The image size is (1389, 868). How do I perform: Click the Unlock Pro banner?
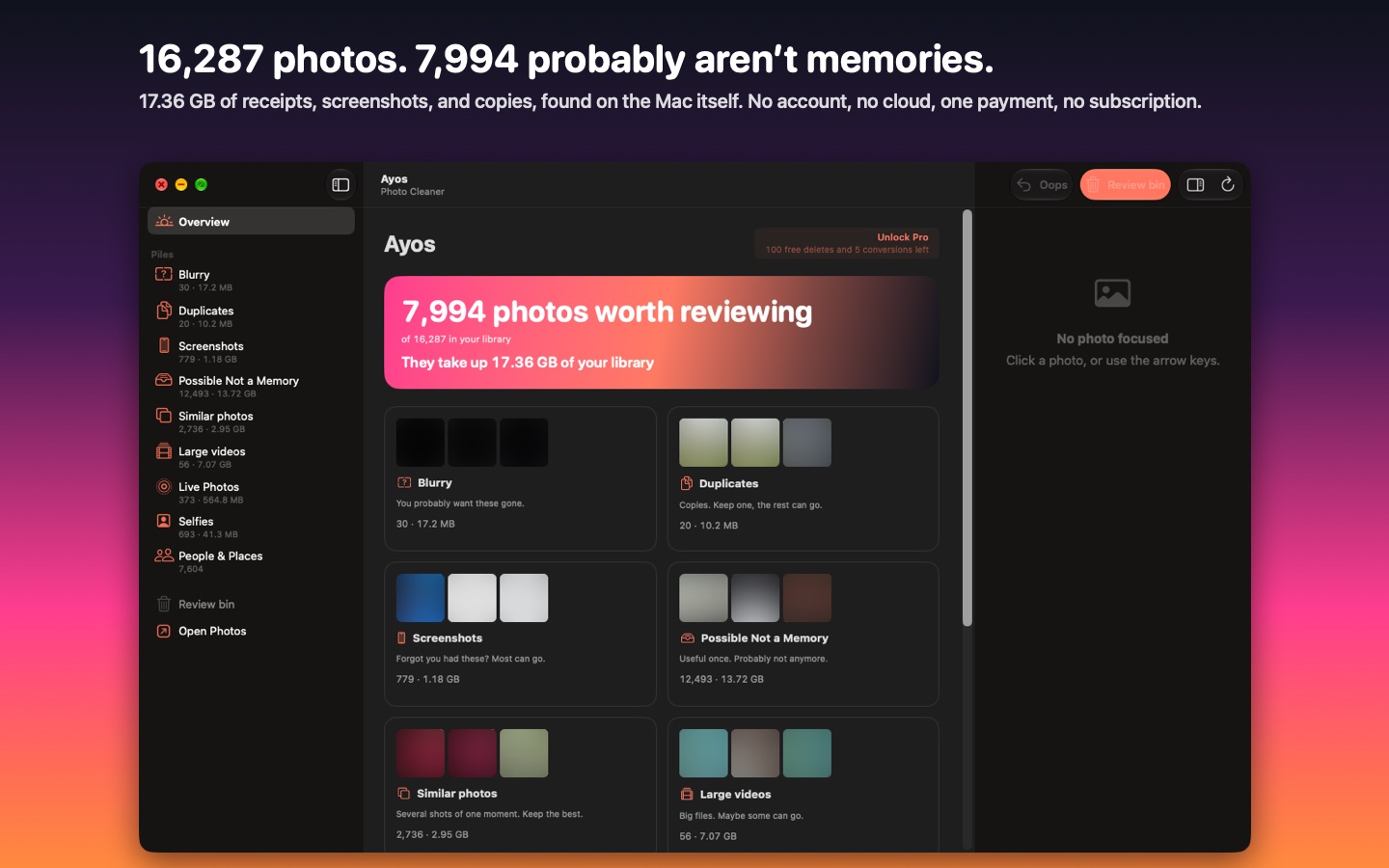pos(847,243)
